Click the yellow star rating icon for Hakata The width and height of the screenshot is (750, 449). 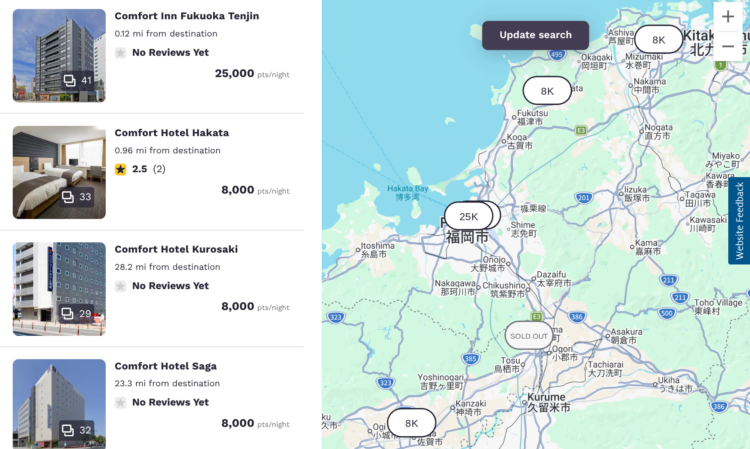[121, 169]
